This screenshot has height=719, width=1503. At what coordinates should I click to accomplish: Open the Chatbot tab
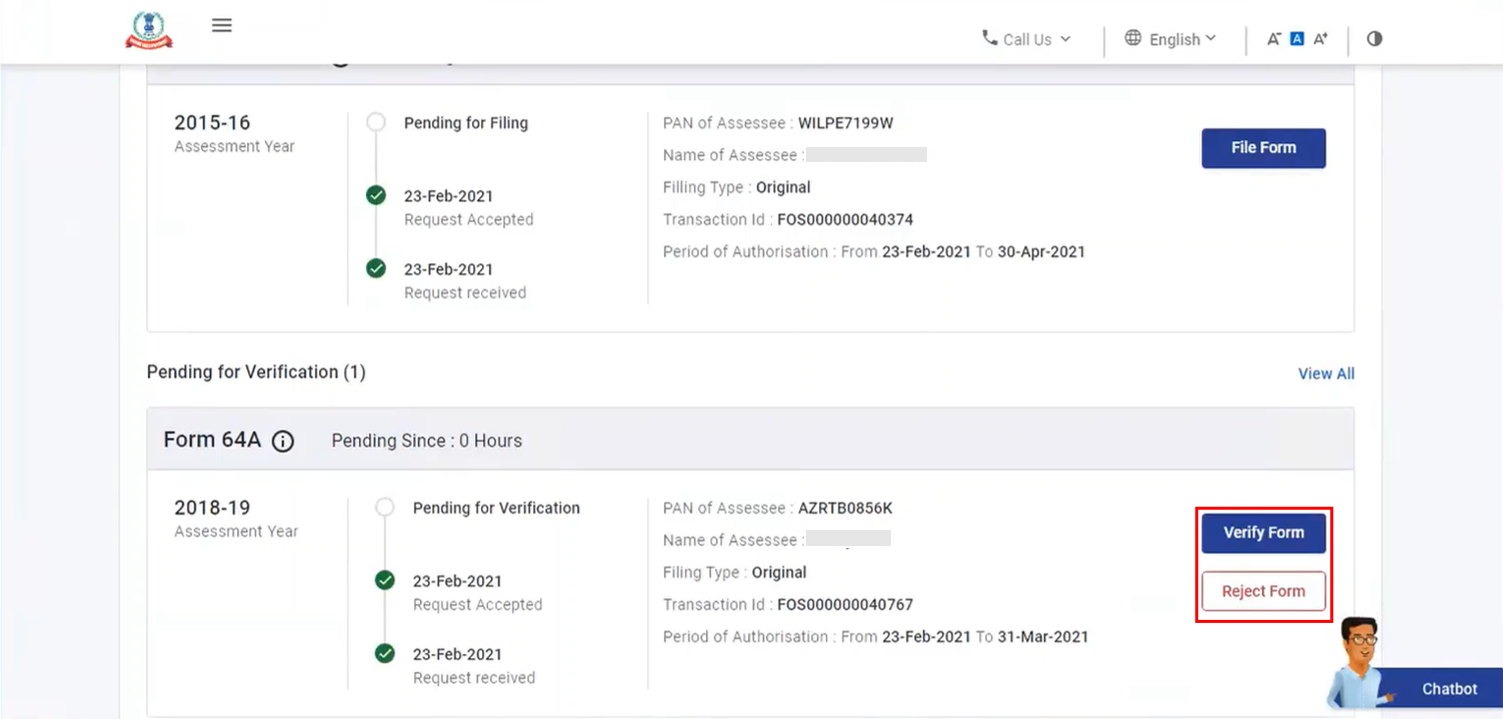[1448, 689]
